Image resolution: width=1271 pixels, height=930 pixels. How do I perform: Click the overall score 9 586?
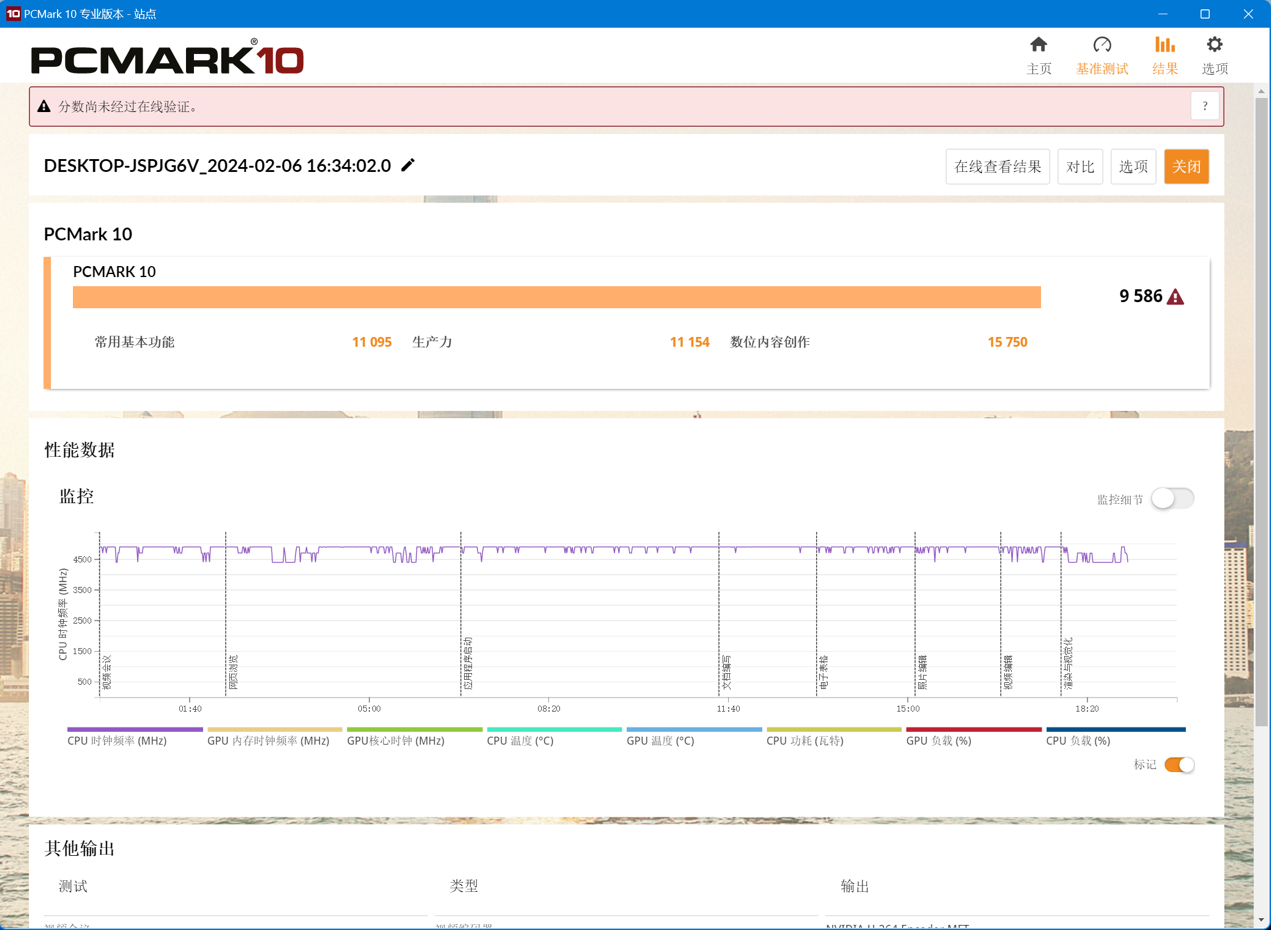point(1141,296)
